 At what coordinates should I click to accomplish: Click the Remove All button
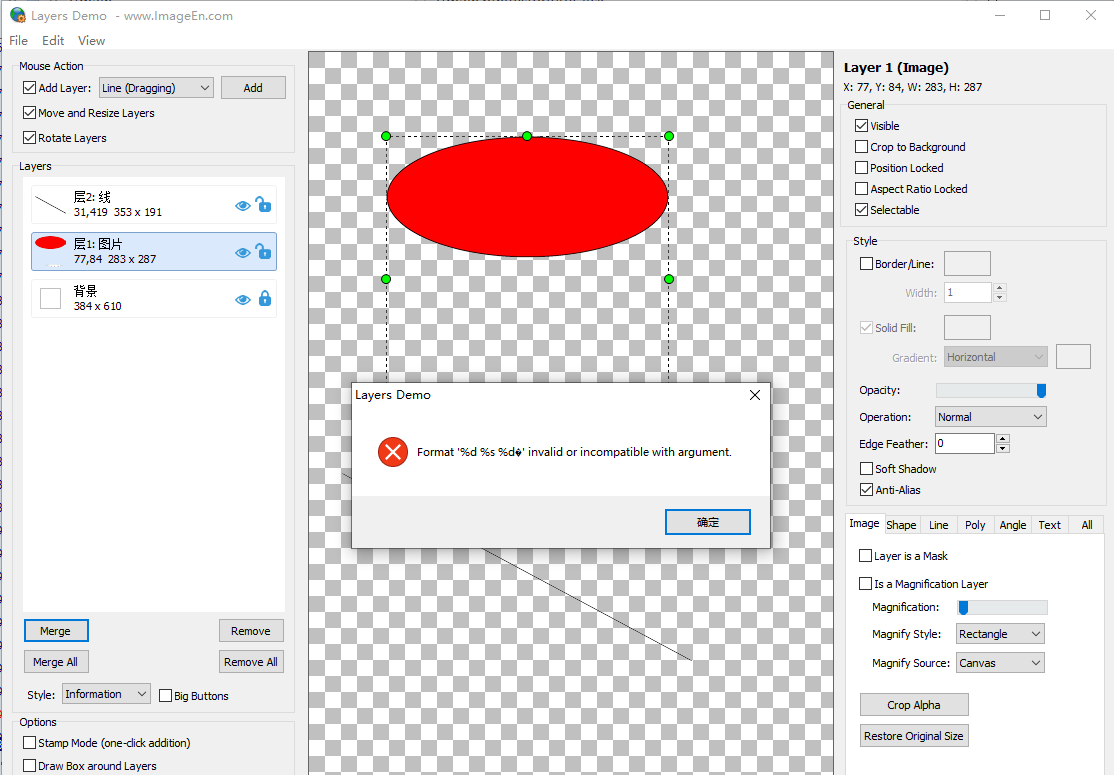click(x=251, y=662)
